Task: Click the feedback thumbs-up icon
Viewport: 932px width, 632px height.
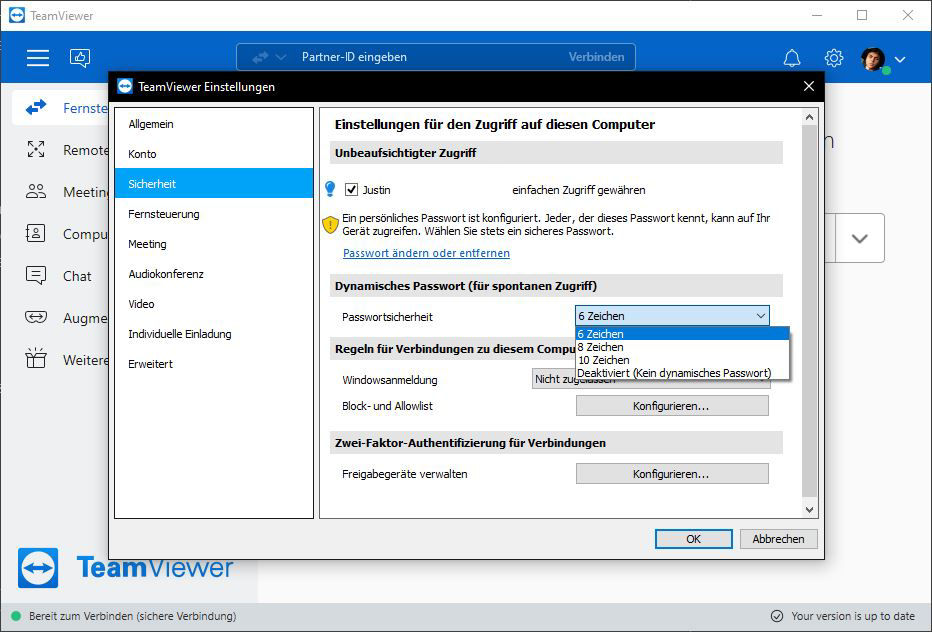Action: [x=80, y=58]
